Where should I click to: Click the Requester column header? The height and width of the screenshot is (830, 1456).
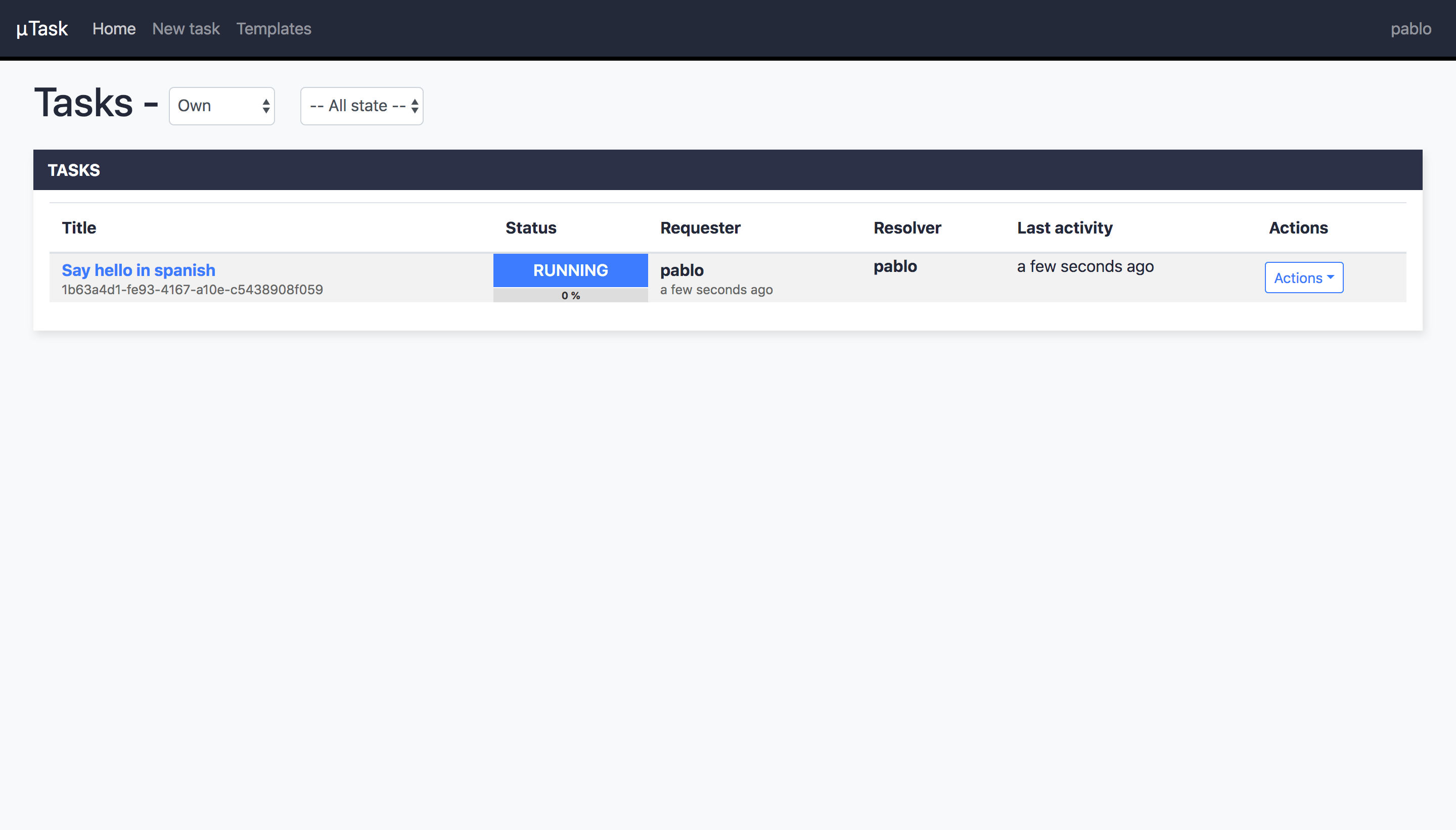point(700,227)
